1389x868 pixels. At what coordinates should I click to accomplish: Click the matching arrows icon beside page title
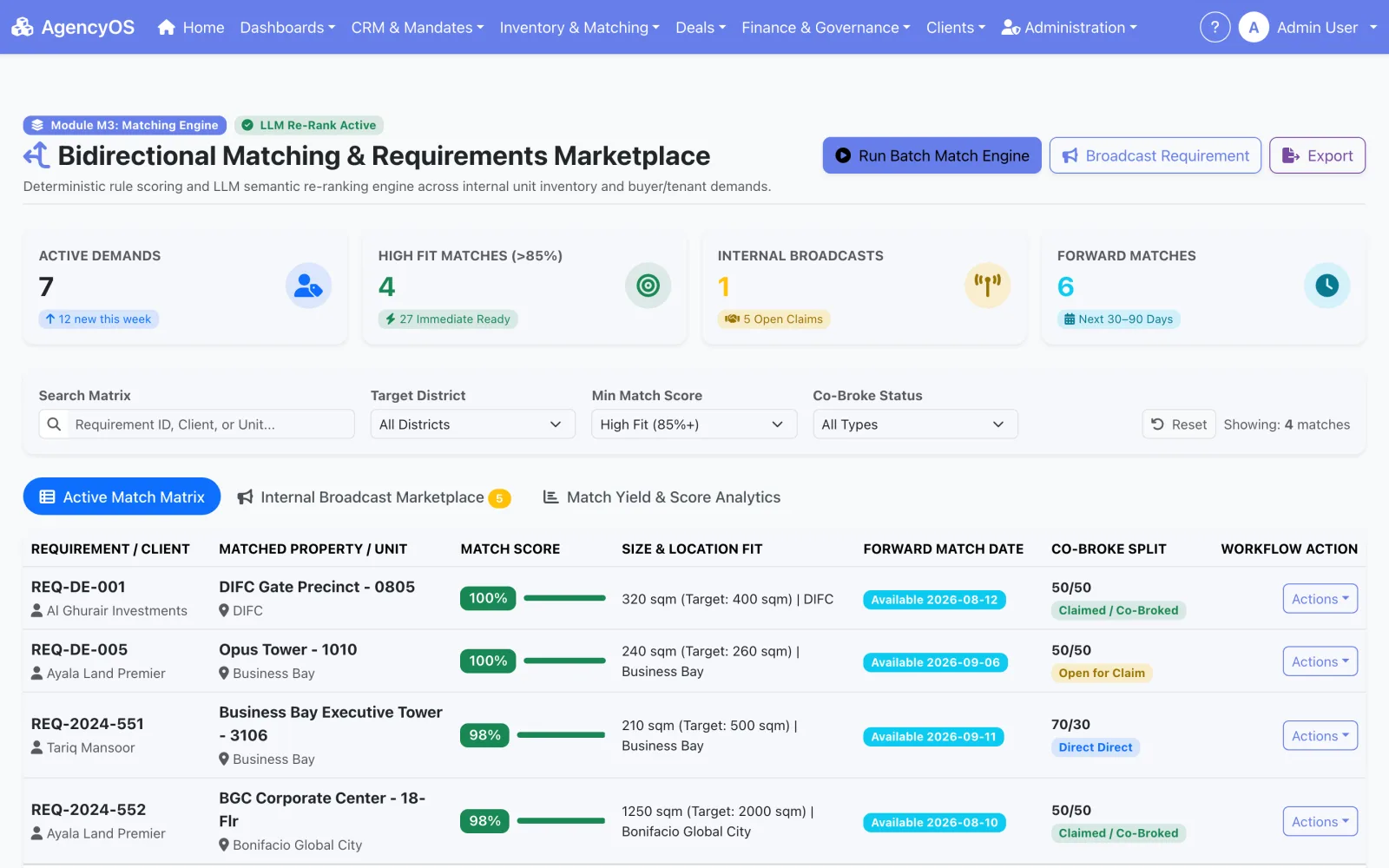pos(36,155)
